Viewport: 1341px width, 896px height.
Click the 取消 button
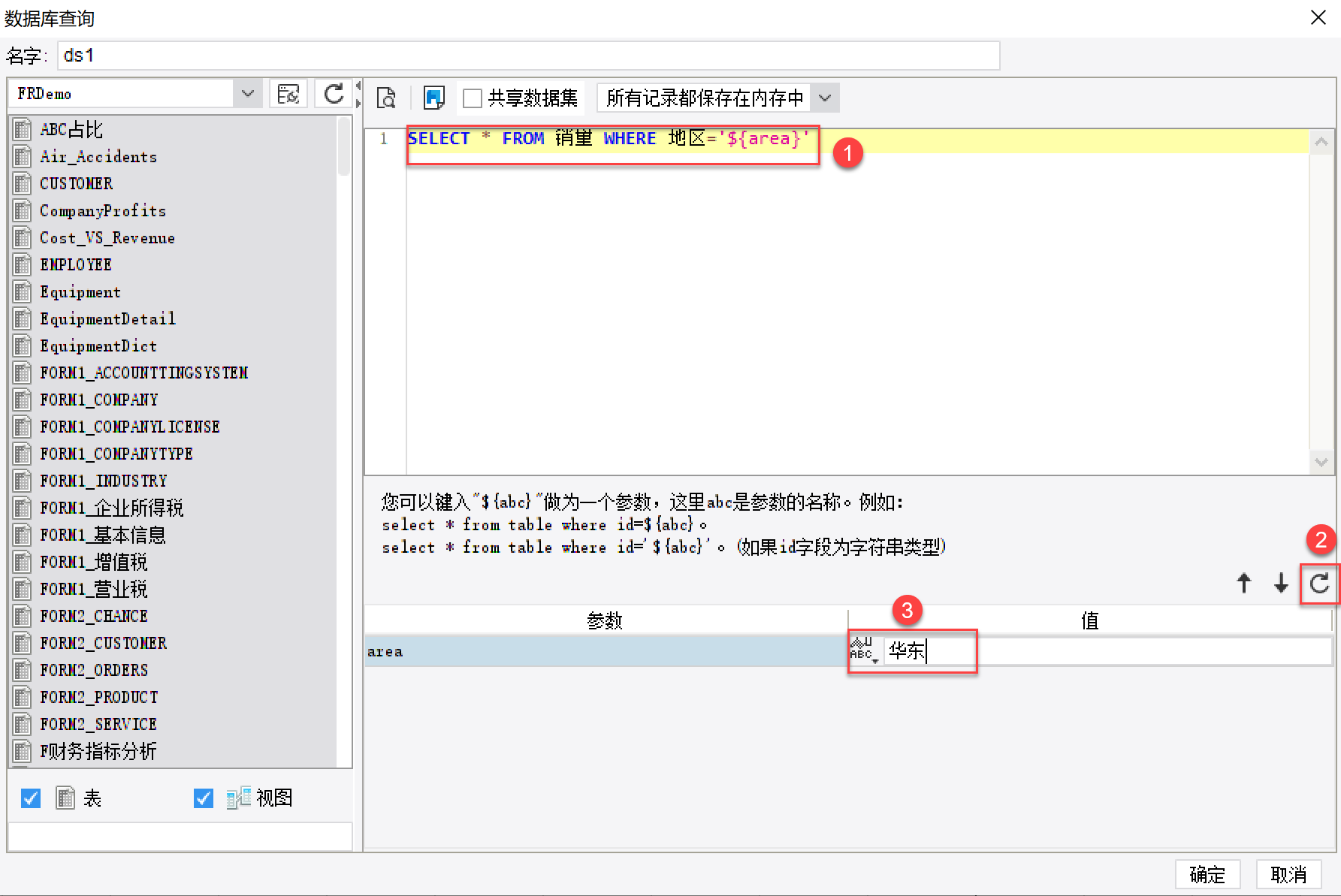click(1288, 874)
